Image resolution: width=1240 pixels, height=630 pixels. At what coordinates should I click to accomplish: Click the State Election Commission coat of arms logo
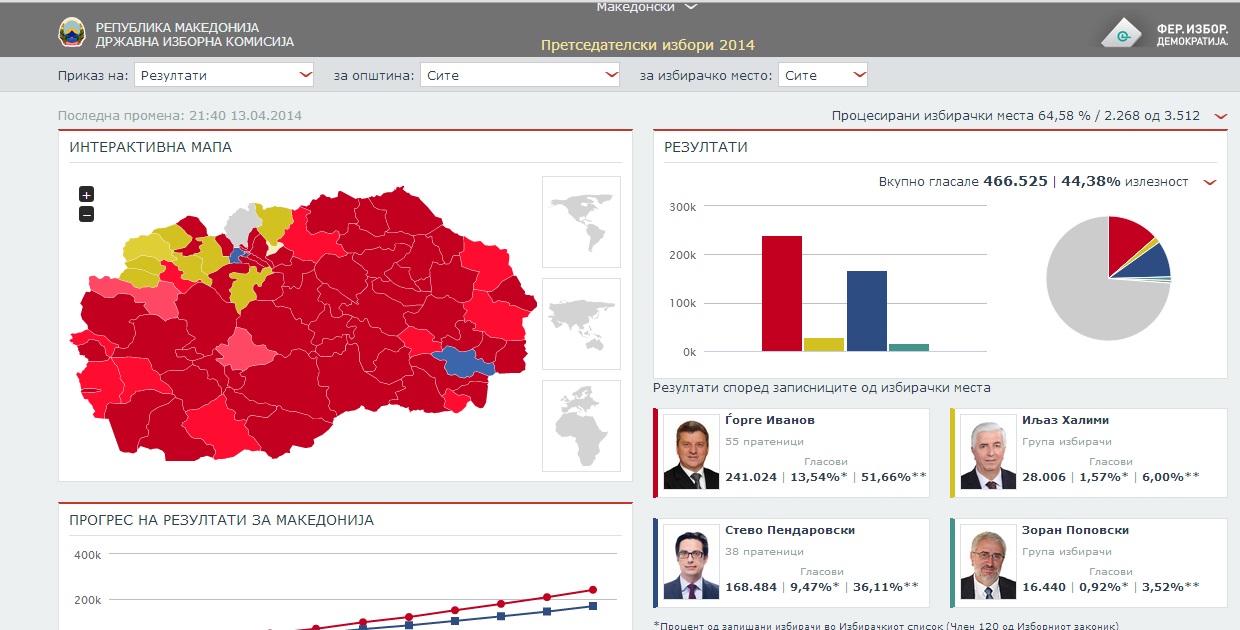72,33
